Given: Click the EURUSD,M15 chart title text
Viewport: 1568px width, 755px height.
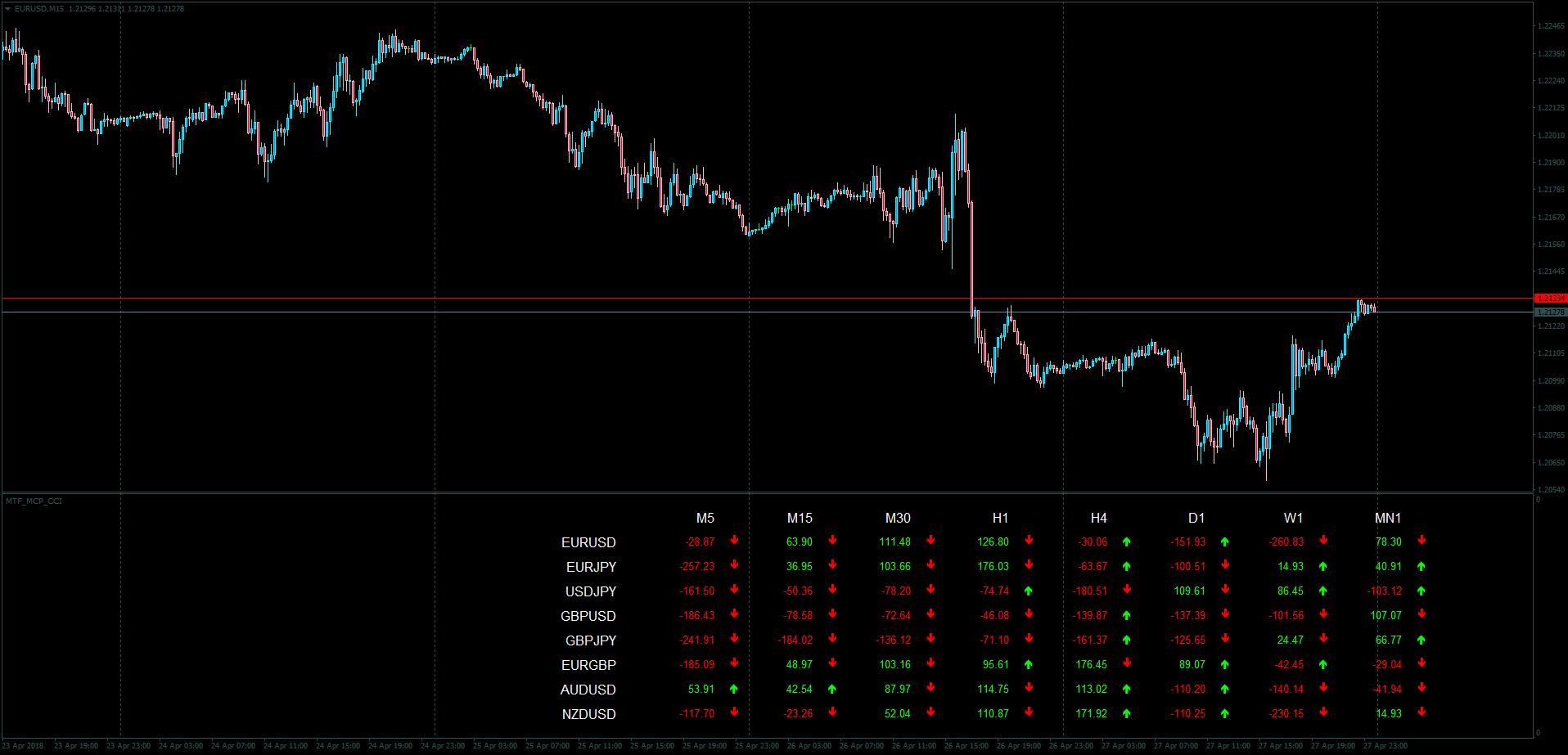Looking at the screenshot, I should tap(39, 9).
